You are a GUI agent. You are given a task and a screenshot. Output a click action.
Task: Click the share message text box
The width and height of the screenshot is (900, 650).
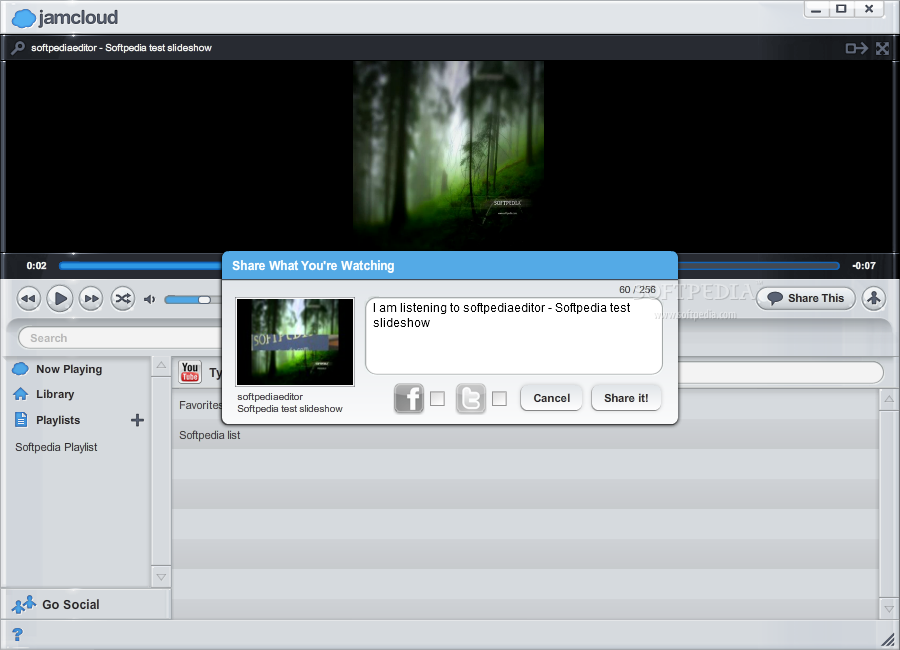pyautogui.click(x=514, y=336)
